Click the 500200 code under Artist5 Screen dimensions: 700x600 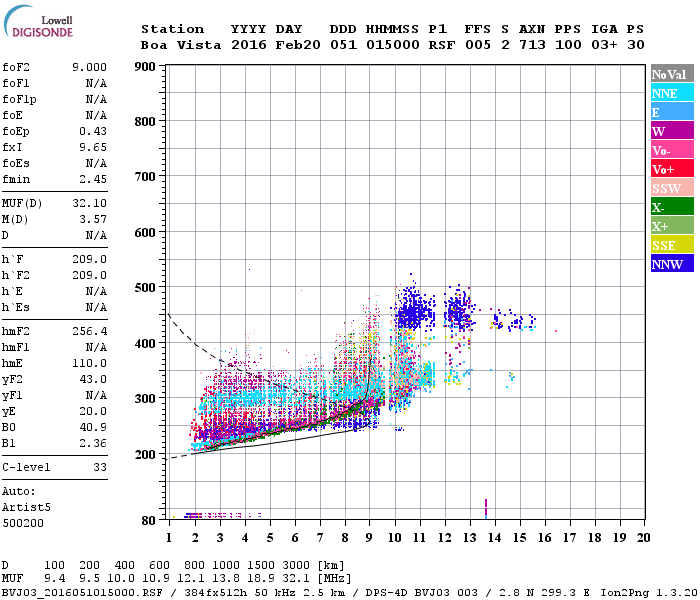[23, 523]
